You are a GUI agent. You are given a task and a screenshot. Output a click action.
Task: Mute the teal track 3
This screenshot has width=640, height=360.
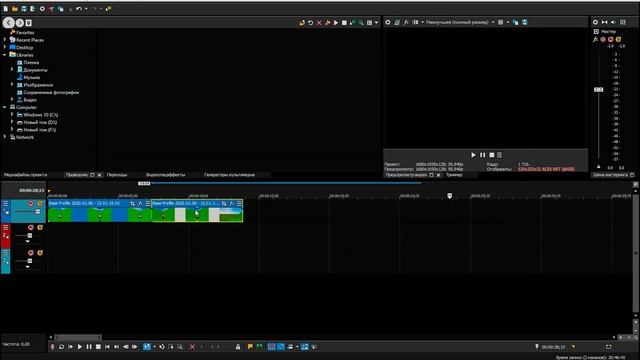click(31, 253)
